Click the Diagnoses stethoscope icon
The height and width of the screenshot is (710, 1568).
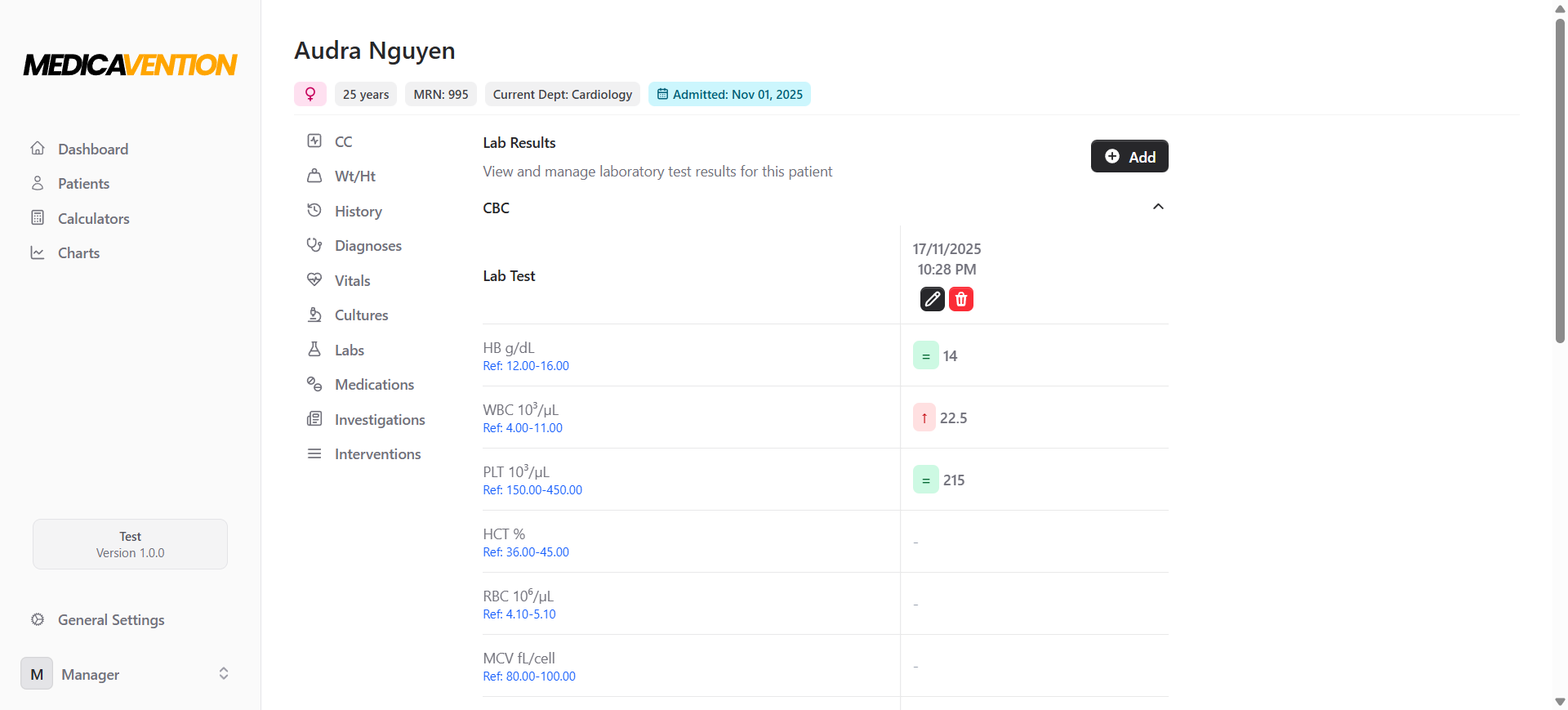pos(314,245)
